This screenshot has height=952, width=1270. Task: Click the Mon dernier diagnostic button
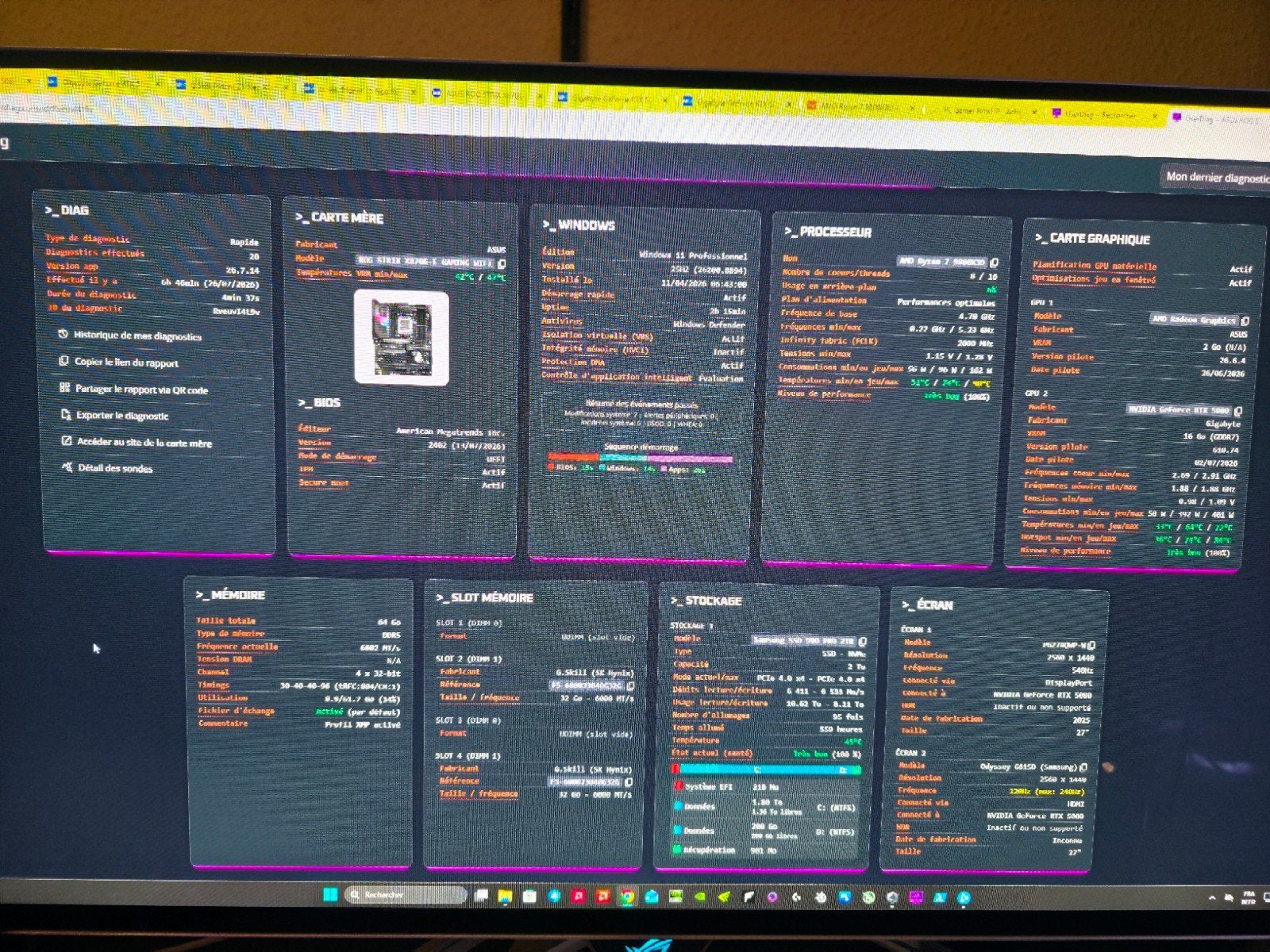pyautogui.click(x=1217, y=178)
